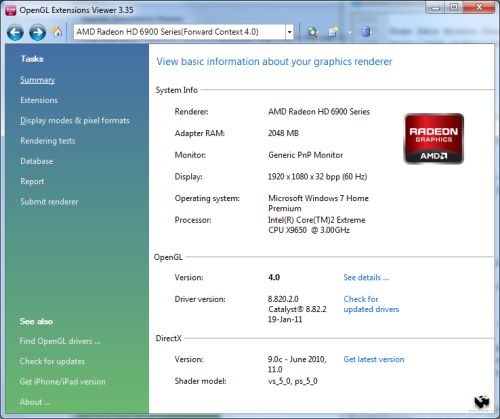Screen dimensions: 500x419
Task: Open the Extensions task
Action: coord(39,100)
